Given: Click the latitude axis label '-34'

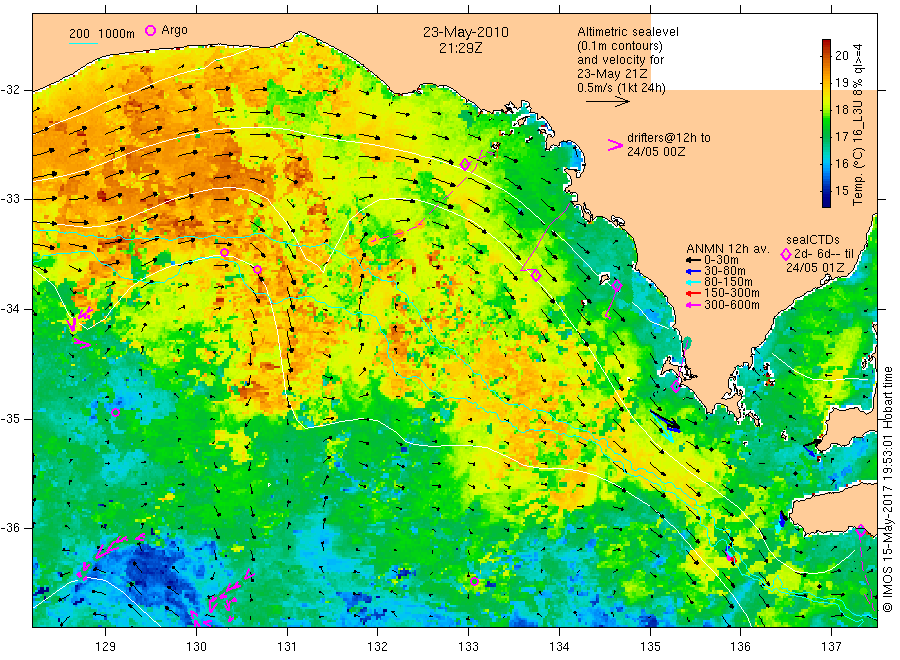Looking at the screenshot, I should click(x=10, y=309).
